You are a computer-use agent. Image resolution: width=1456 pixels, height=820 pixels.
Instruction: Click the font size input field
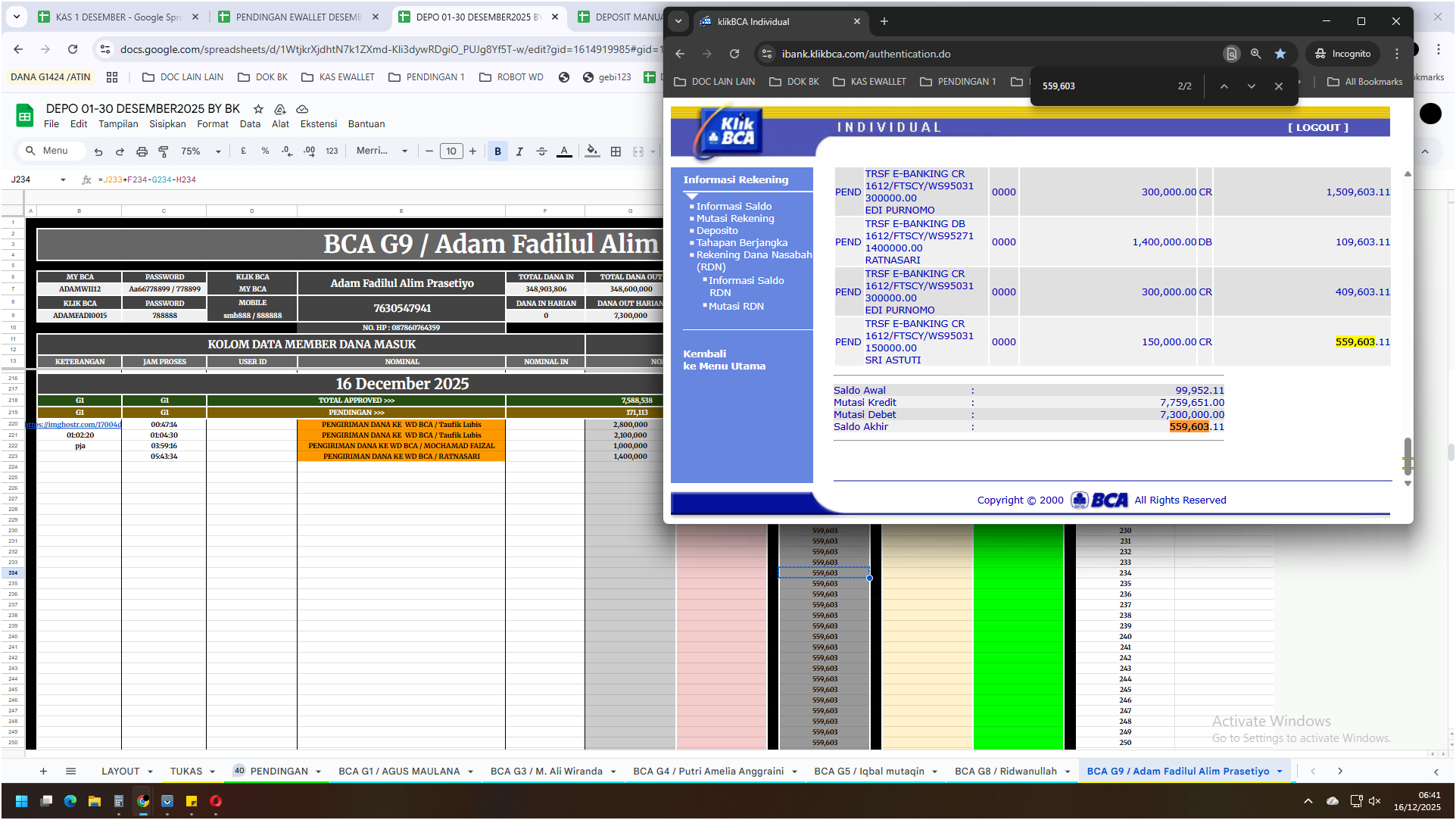[451, 151]
